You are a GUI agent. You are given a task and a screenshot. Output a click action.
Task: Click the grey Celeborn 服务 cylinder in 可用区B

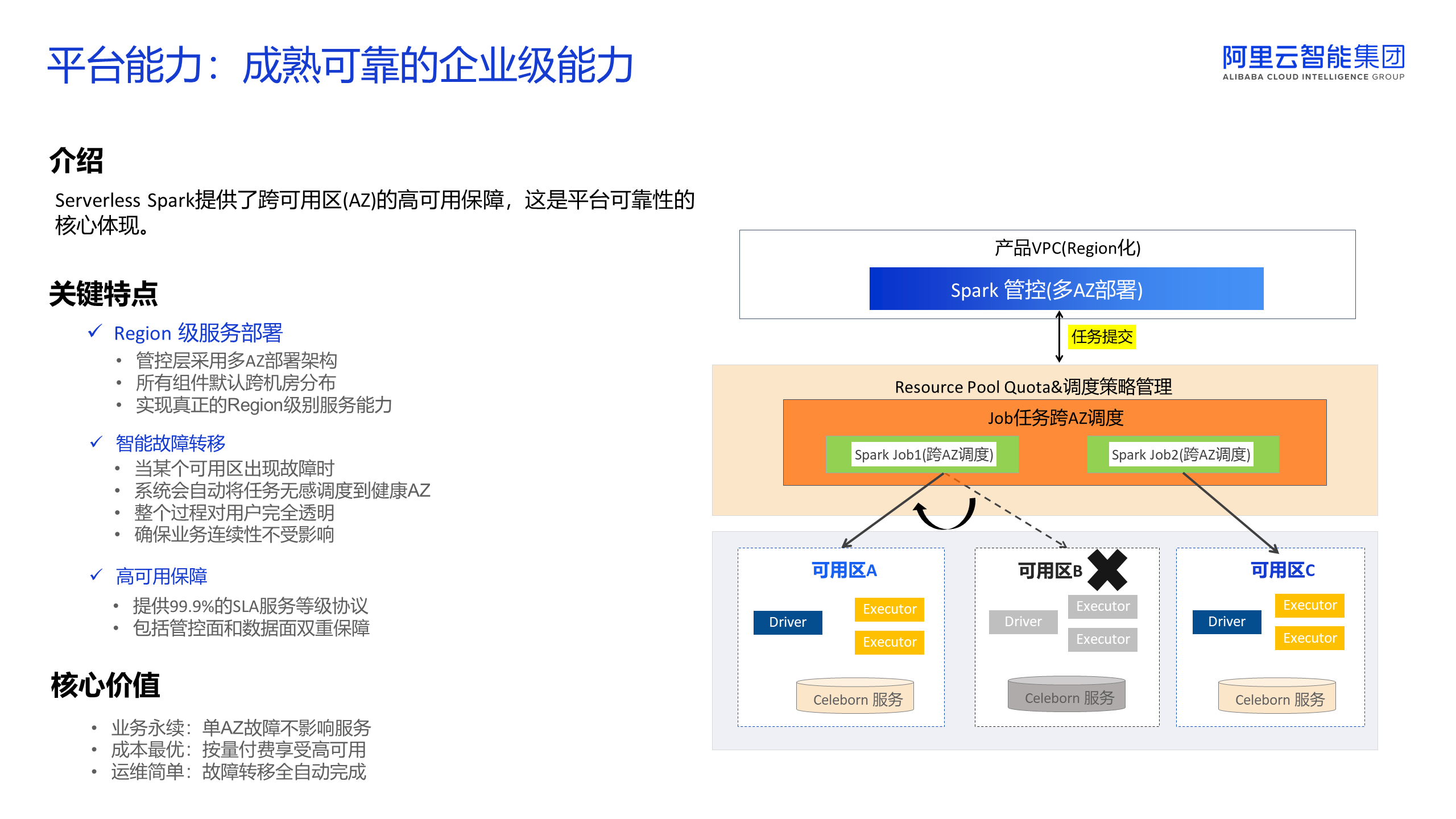click(x=1066, y=694)
